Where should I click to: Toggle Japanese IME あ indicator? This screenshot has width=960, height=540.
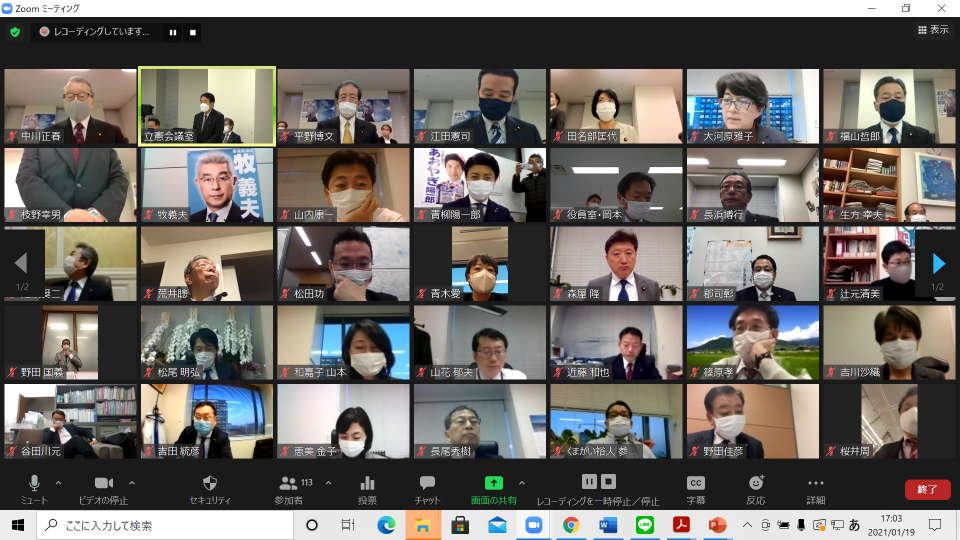(x=855, y=525)
